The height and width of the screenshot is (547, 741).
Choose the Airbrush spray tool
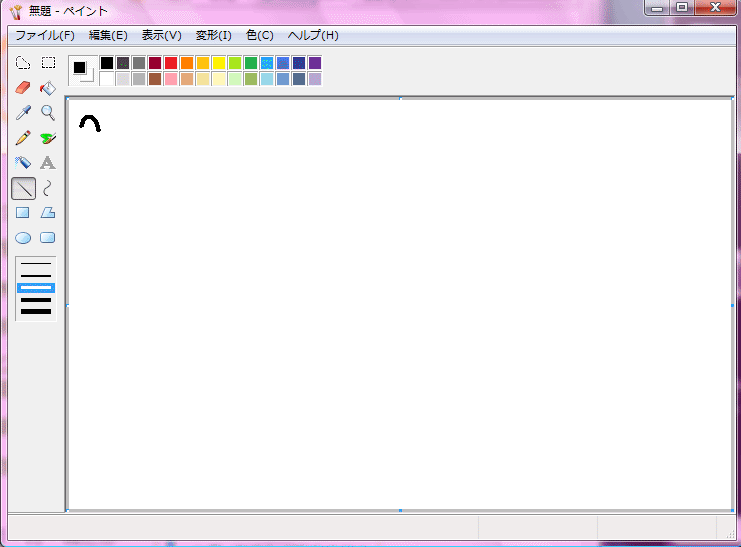[x=23, y=162]
